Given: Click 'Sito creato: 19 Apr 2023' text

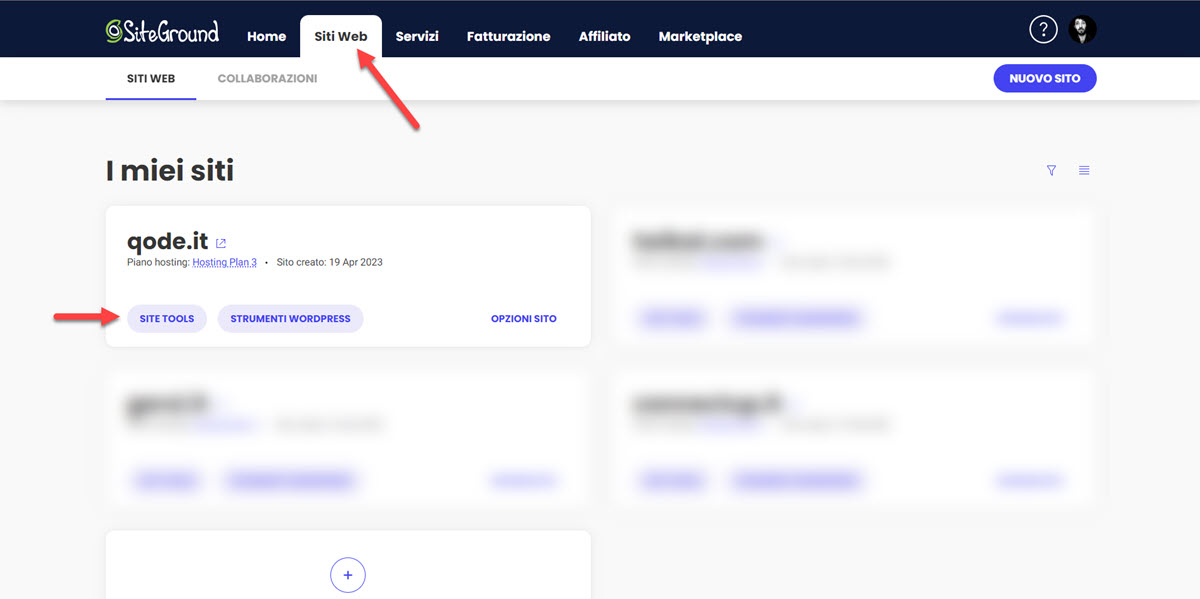Looking at the screenshot, I should pyautogui.click(x=330, y=263).
